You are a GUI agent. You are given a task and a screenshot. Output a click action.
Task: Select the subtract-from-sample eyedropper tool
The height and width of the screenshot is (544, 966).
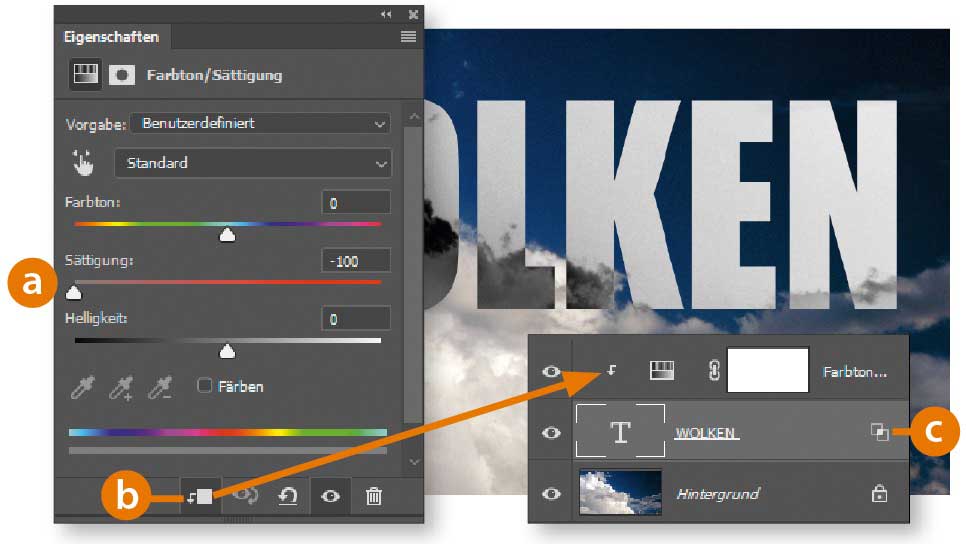pos(160,388)
